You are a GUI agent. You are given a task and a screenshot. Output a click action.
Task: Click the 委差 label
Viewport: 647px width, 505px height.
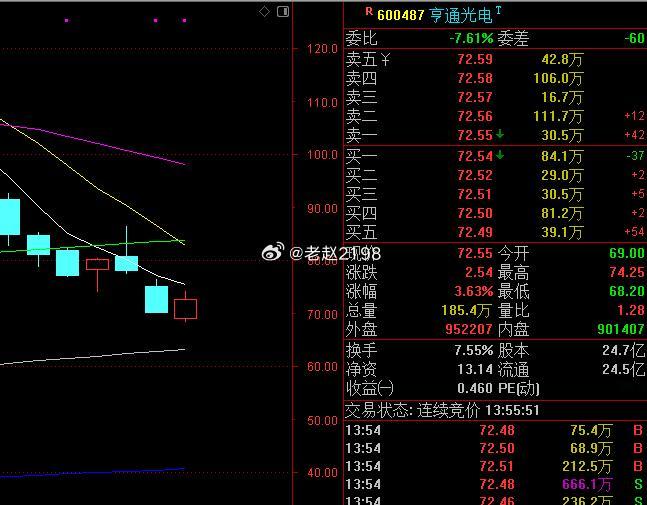click(513, 39)
